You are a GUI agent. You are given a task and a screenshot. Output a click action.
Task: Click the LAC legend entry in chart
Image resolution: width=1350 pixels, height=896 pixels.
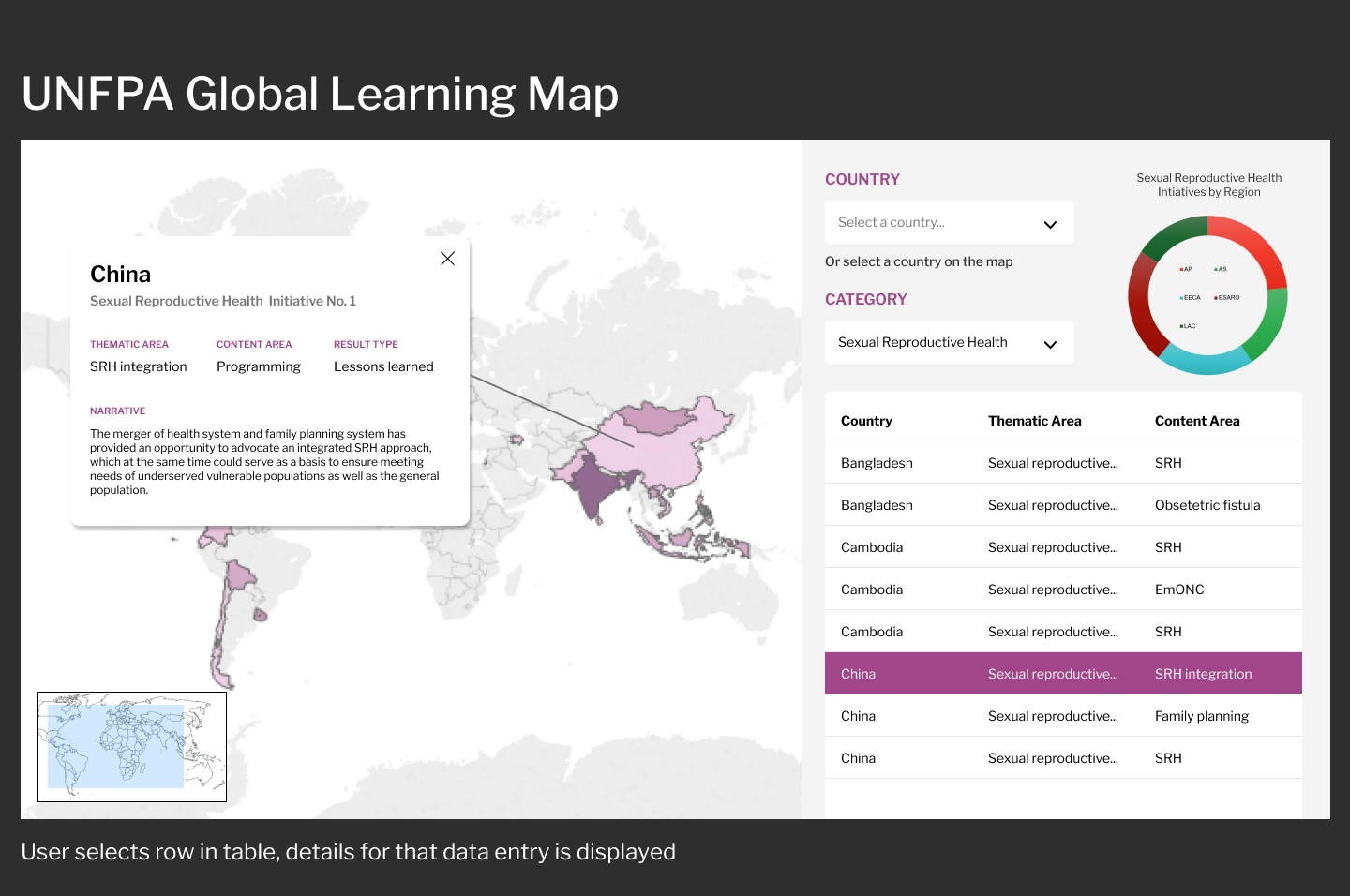click(1187, 326)
